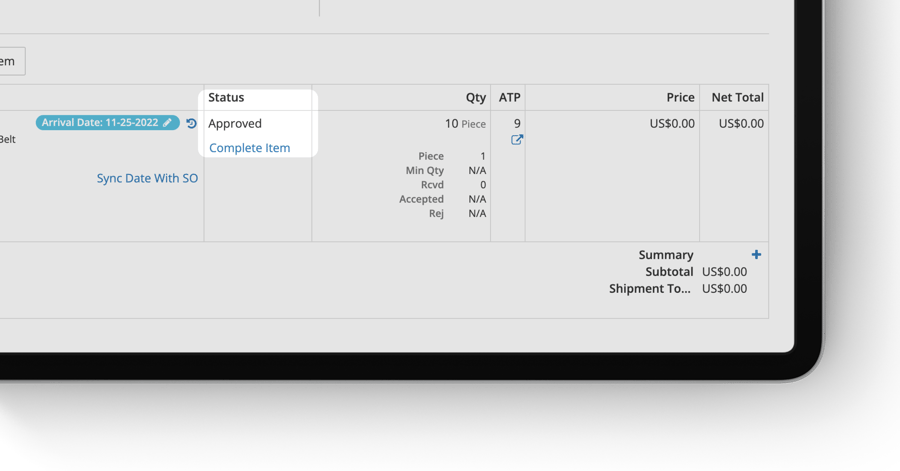Click the ATP value 9
This screenshot has width=900, height=471.
coord(517,124)
